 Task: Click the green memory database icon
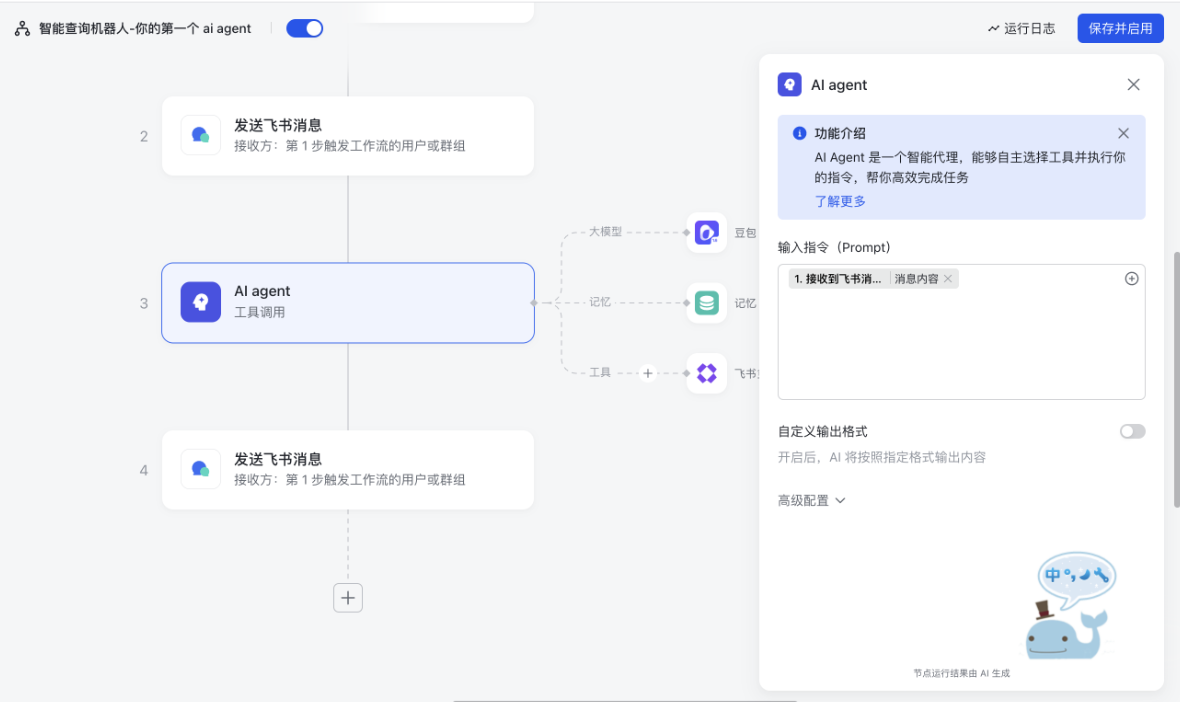pos(707,303)
